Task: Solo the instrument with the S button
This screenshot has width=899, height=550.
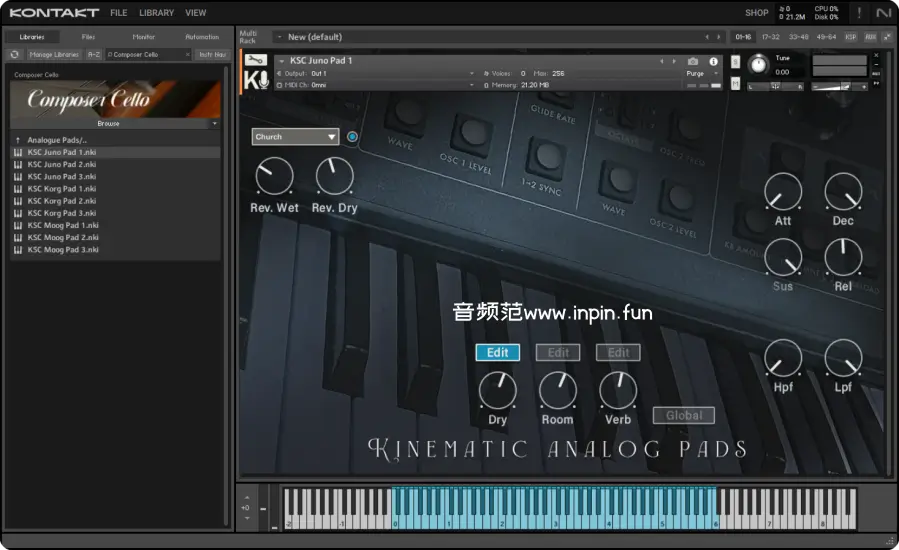Action: [736, 62]
